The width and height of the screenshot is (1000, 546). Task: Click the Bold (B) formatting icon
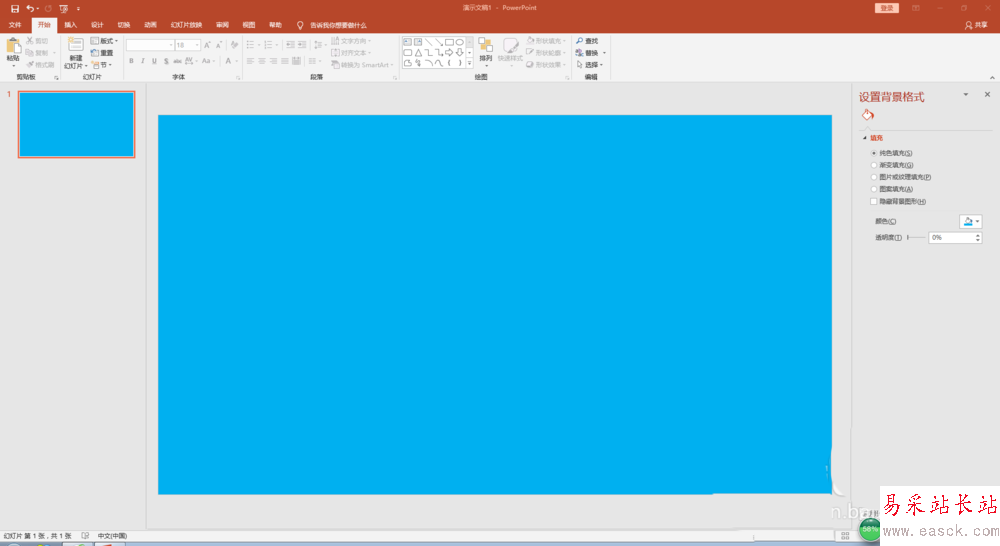[x=131, y=61]
